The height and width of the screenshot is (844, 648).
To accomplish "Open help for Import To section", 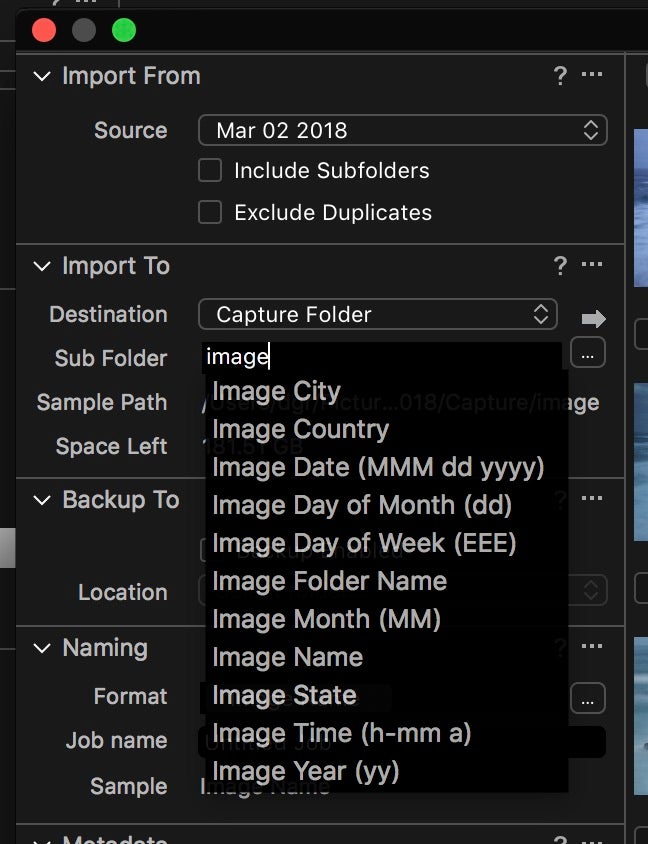I will 560,266.
